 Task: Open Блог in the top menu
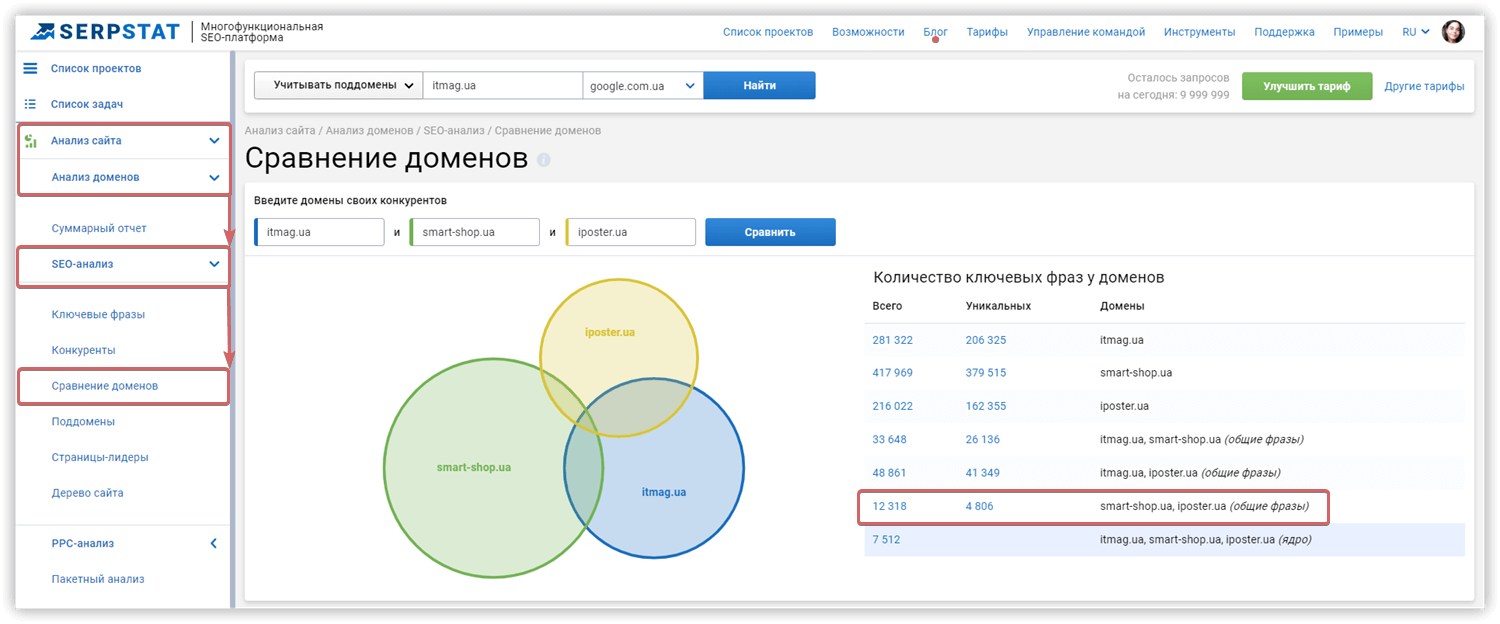click(x=935, y=32)
